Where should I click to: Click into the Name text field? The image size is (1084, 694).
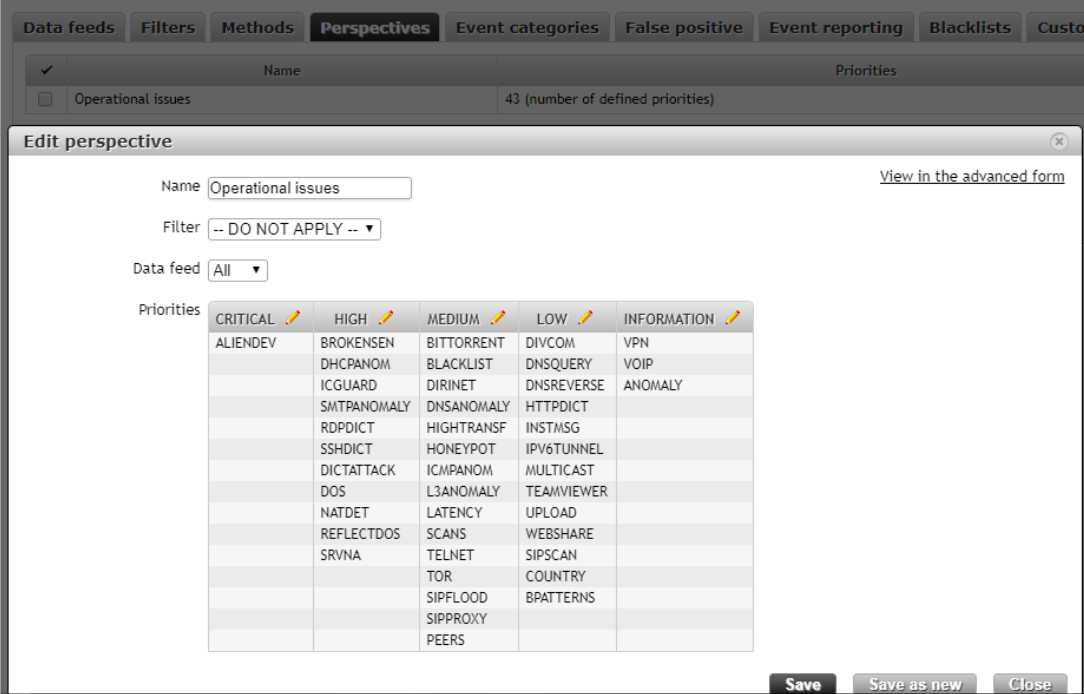click(309, 187)
